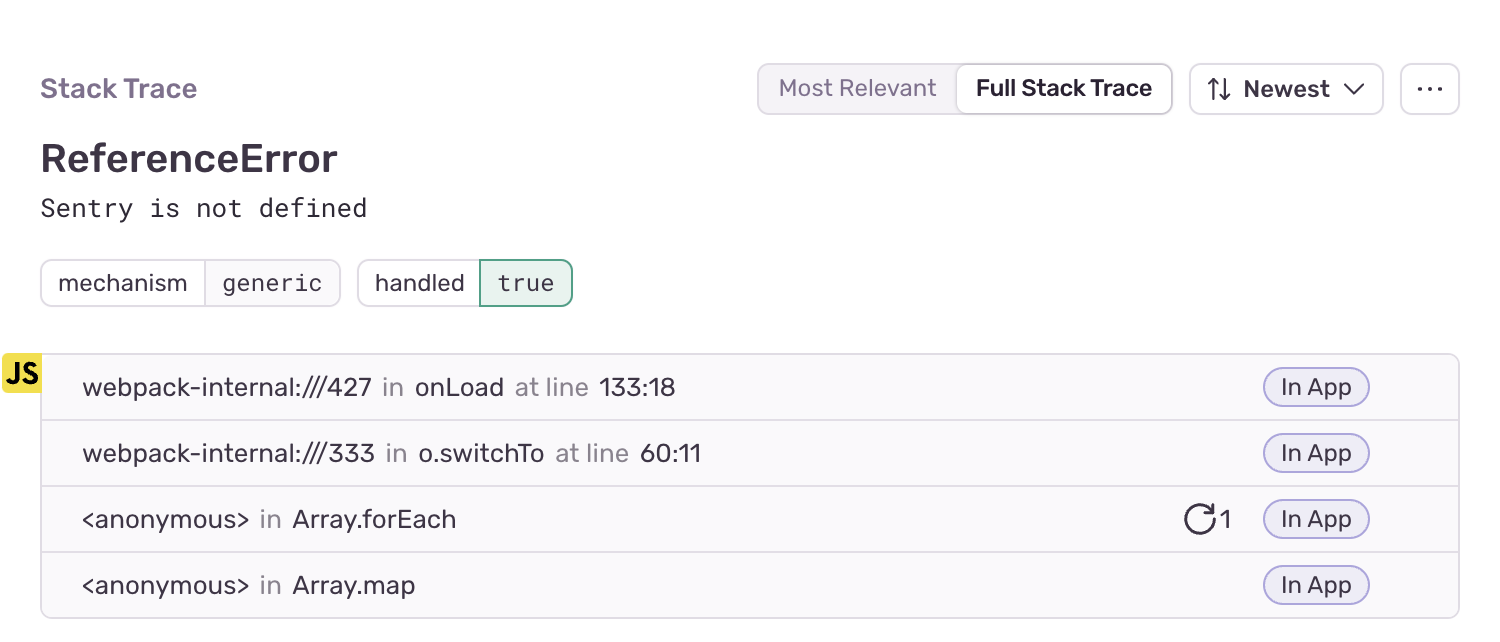Expand the webpack-internal:///427 onLoad frame

pos(750,387)
